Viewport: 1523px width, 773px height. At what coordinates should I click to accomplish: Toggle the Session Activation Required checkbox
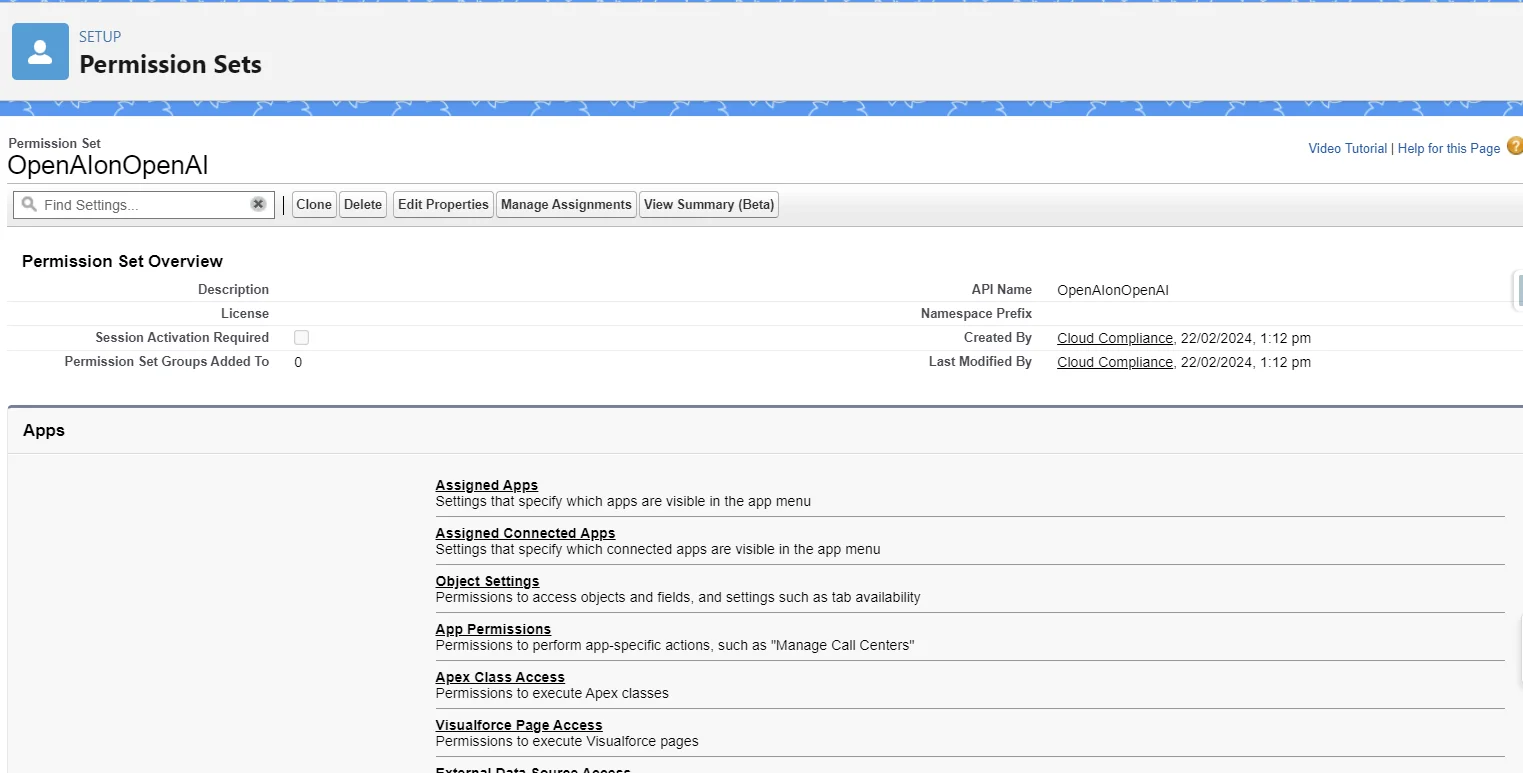coord(301,338)
